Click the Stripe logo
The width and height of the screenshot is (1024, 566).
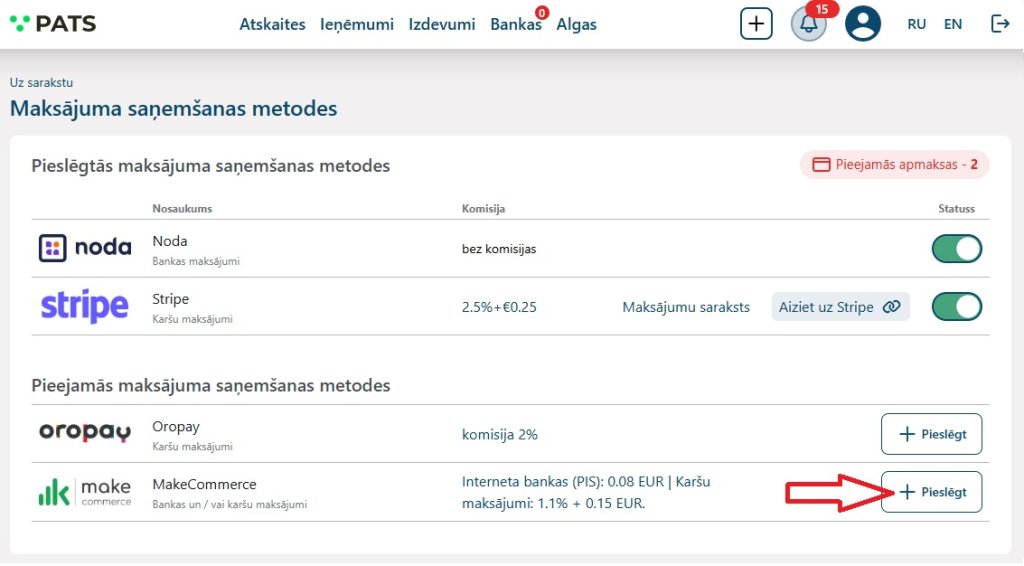[85, 306]
